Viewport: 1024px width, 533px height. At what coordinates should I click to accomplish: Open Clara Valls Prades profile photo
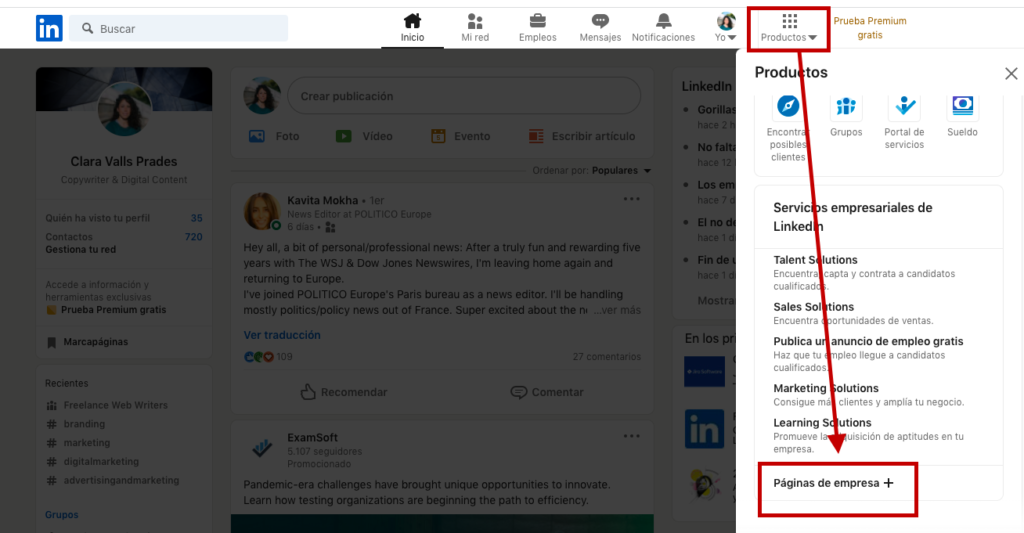tap(124, 109)
